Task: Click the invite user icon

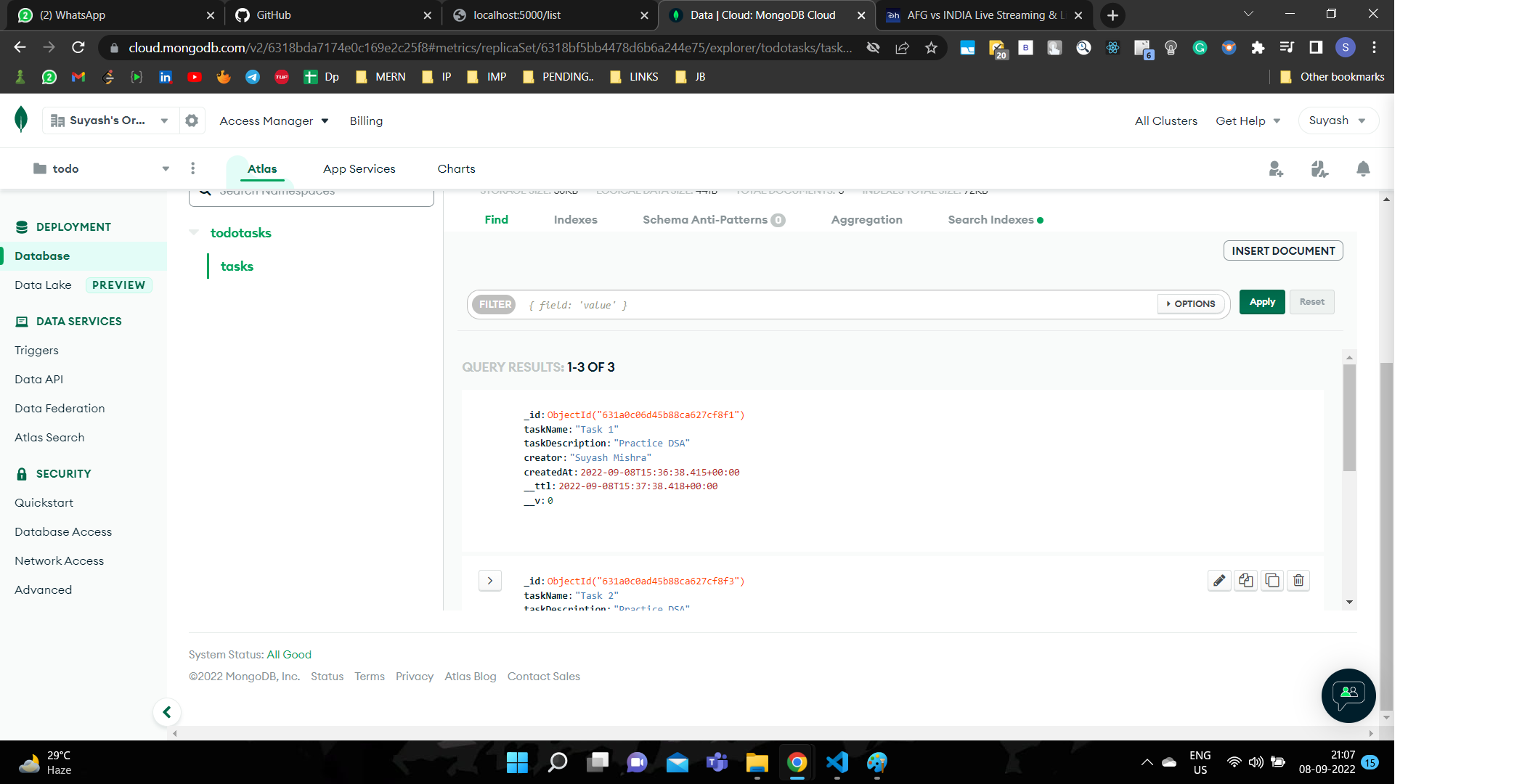Action: coord(1276,169)
